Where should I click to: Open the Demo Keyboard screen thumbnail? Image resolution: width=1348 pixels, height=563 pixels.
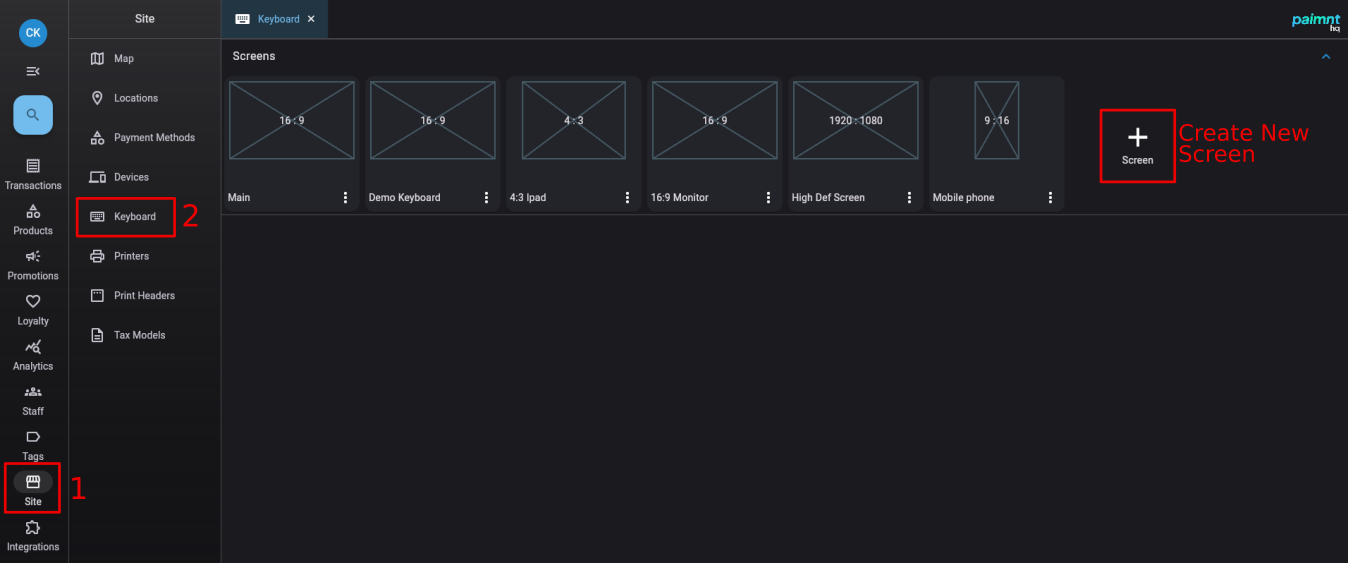coord(432,120)
